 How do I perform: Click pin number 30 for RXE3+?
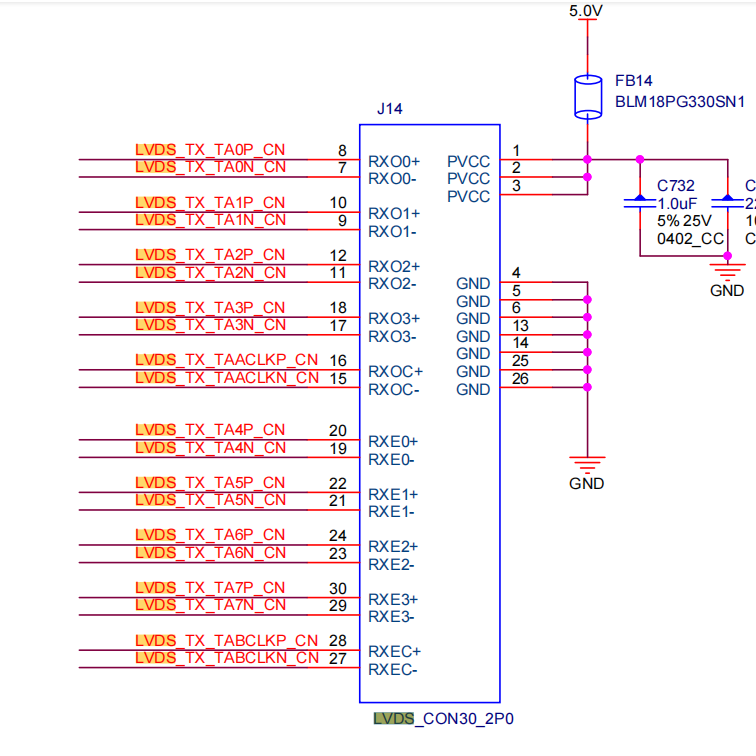tap(338, 588)
